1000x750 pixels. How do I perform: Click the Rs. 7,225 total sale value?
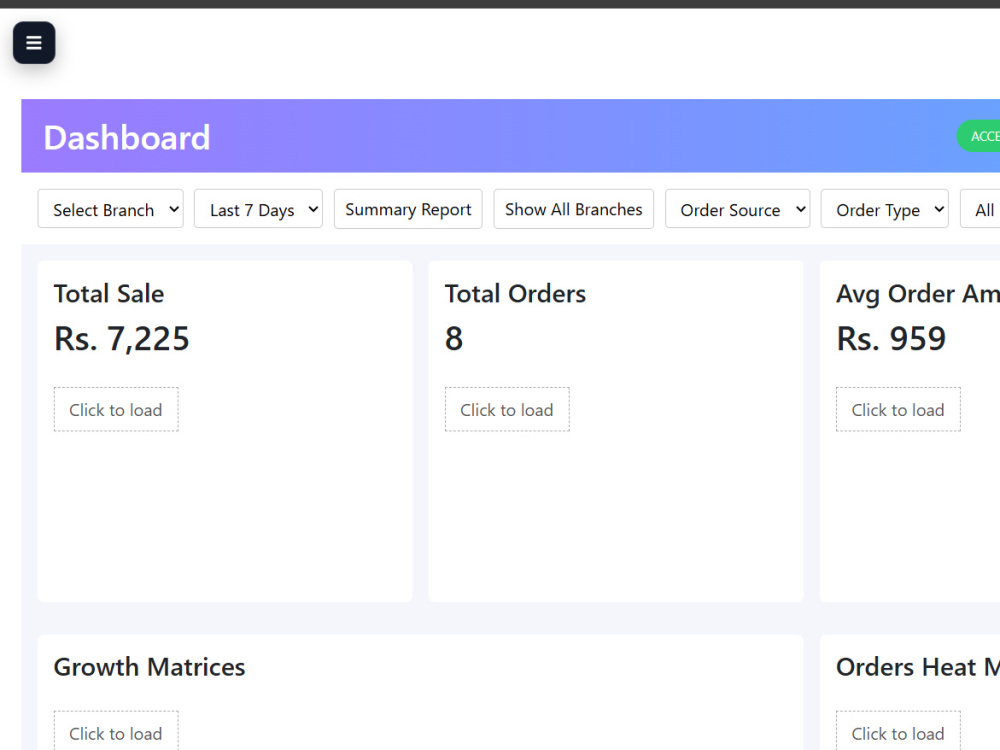tap(122, 339)
